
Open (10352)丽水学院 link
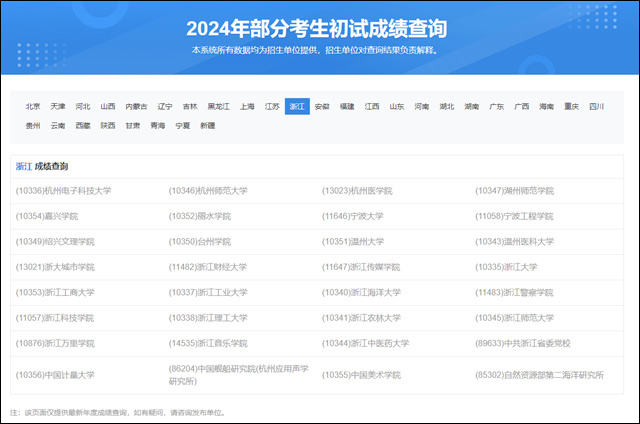click(x=200, y=216)
